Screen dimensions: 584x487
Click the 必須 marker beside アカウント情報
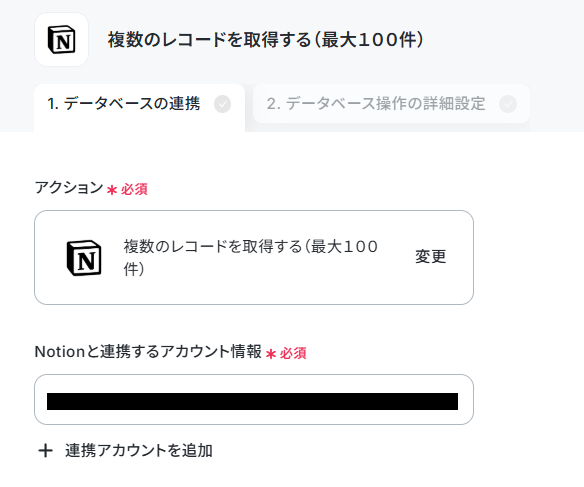[293, 353]
